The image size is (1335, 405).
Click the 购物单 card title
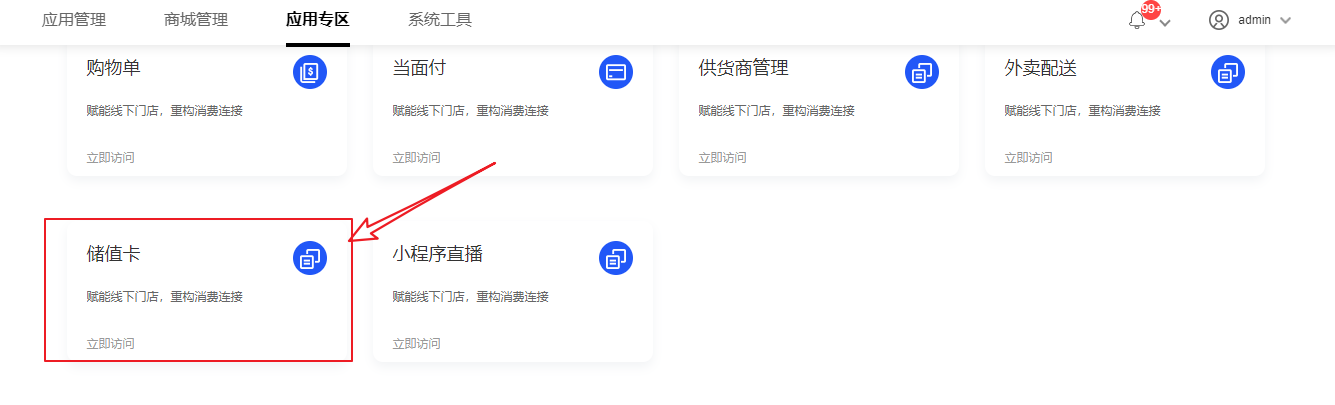(x=113, y=68)
